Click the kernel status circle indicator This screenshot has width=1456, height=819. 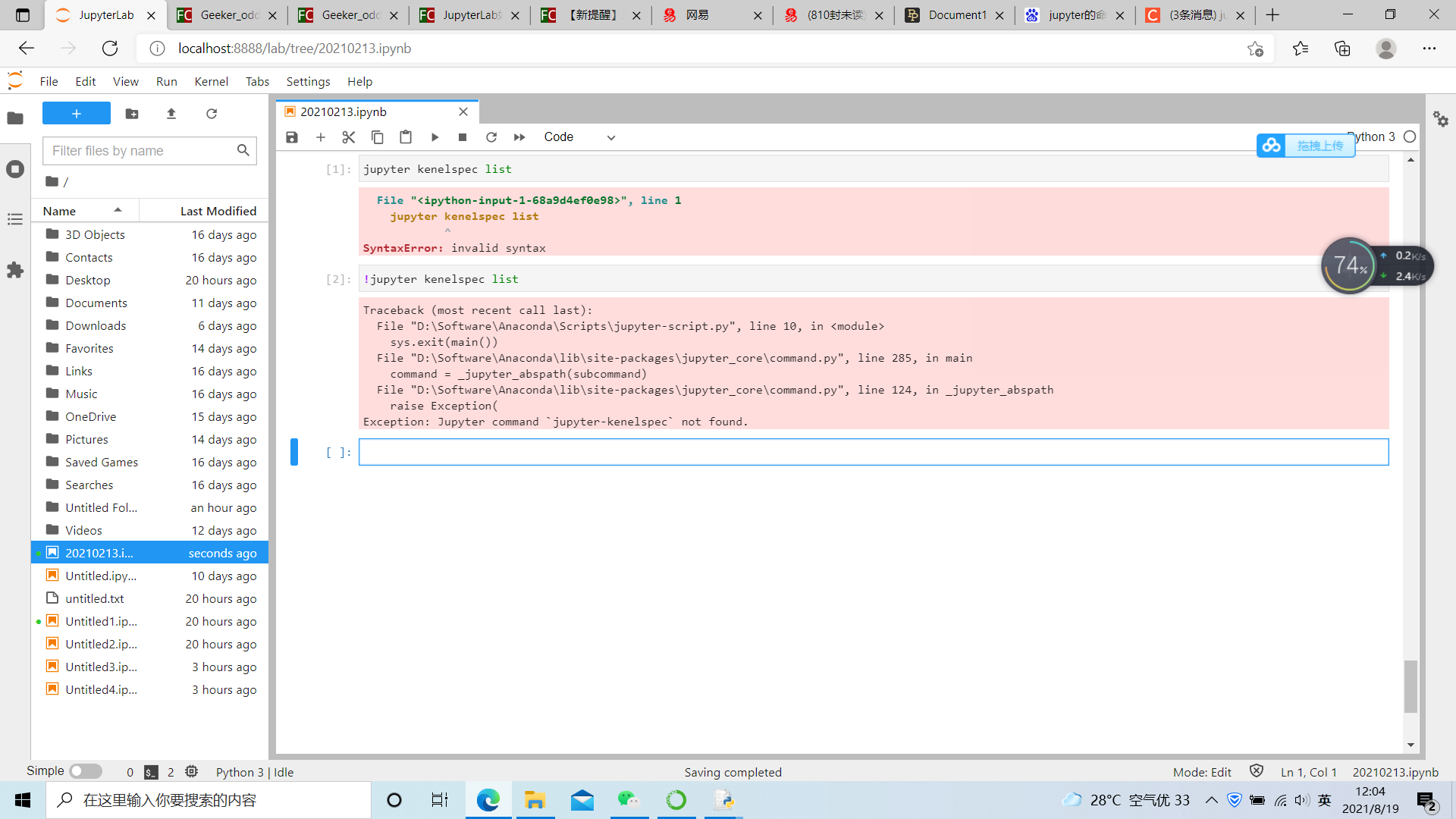coord(1410,136)
